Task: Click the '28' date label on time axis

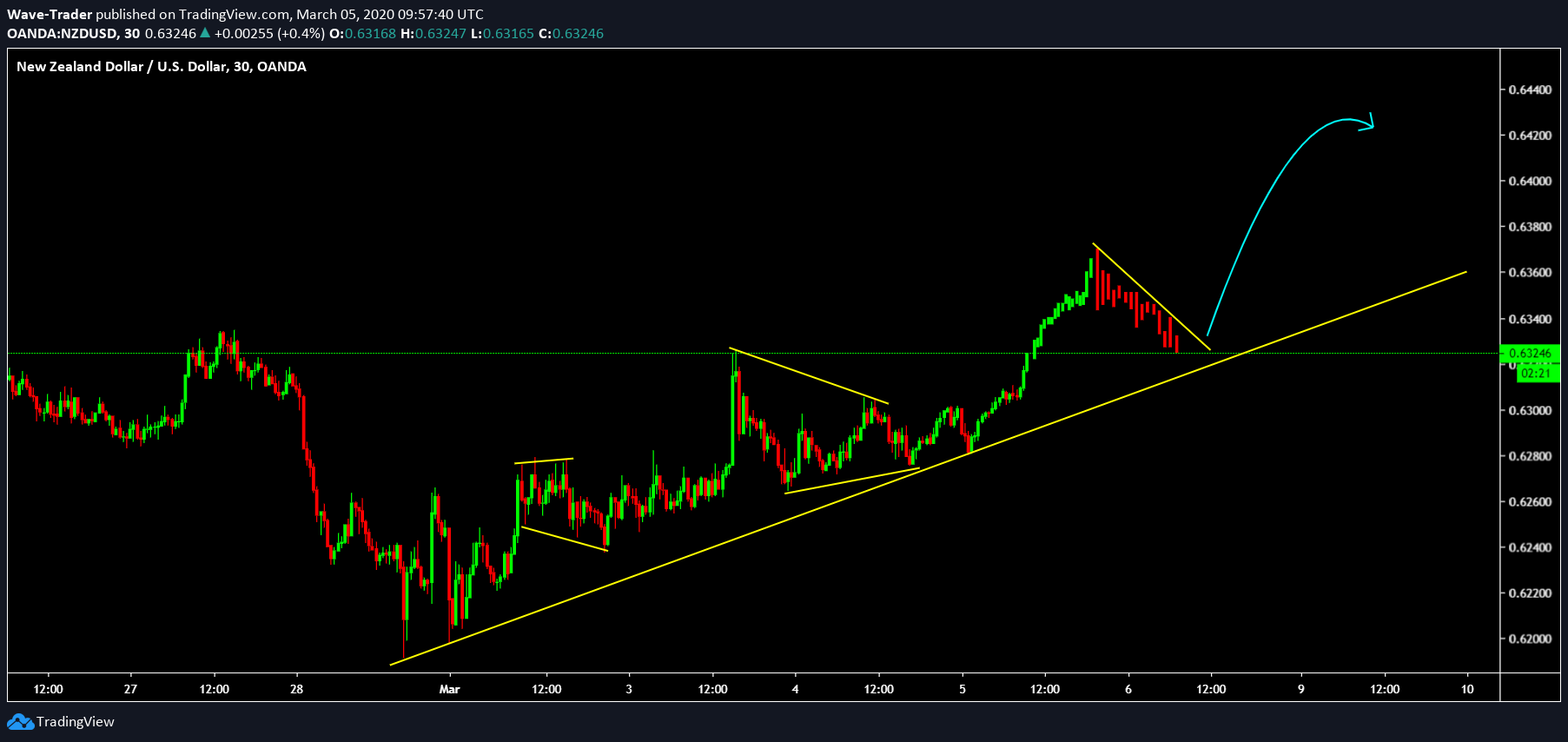Action: [x=297, y=689]
